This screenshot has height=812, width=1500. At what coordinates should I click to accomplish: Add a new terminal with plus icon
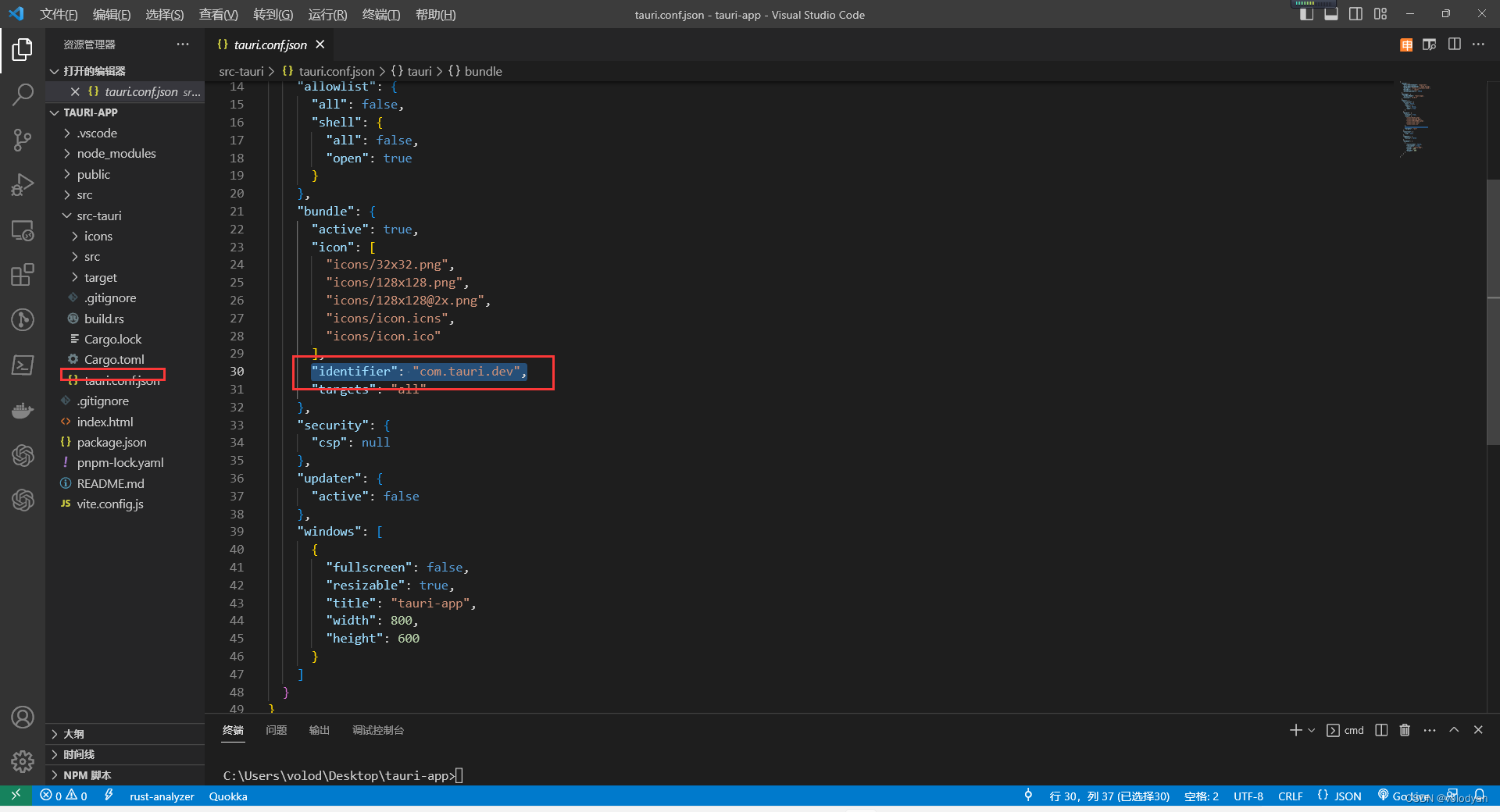[x=1295, y=730]
